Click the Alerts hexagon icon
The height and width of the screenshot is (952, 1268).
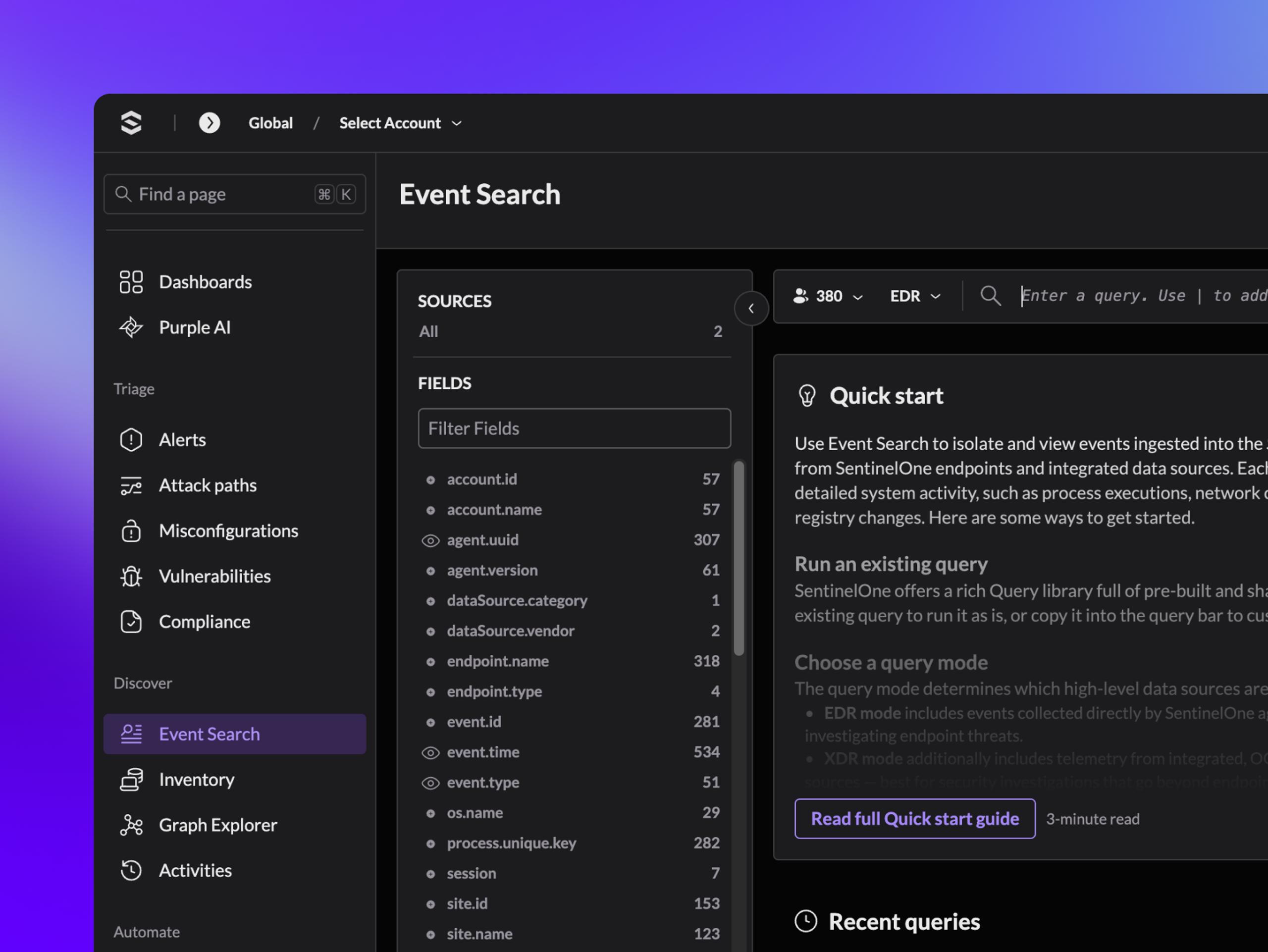click(x=131, y=440)
